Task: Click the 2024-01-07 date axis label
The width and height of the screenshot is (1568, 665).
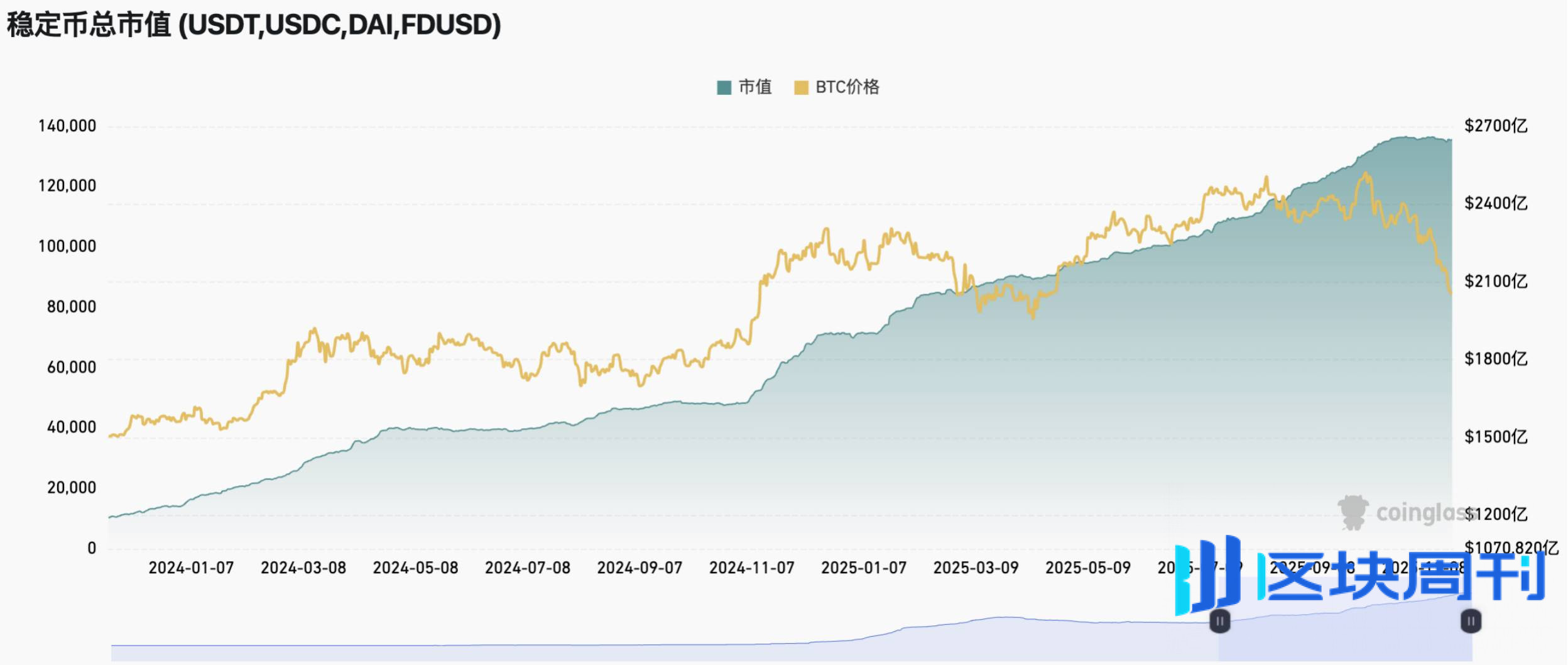Action: [x=191, y=568]
